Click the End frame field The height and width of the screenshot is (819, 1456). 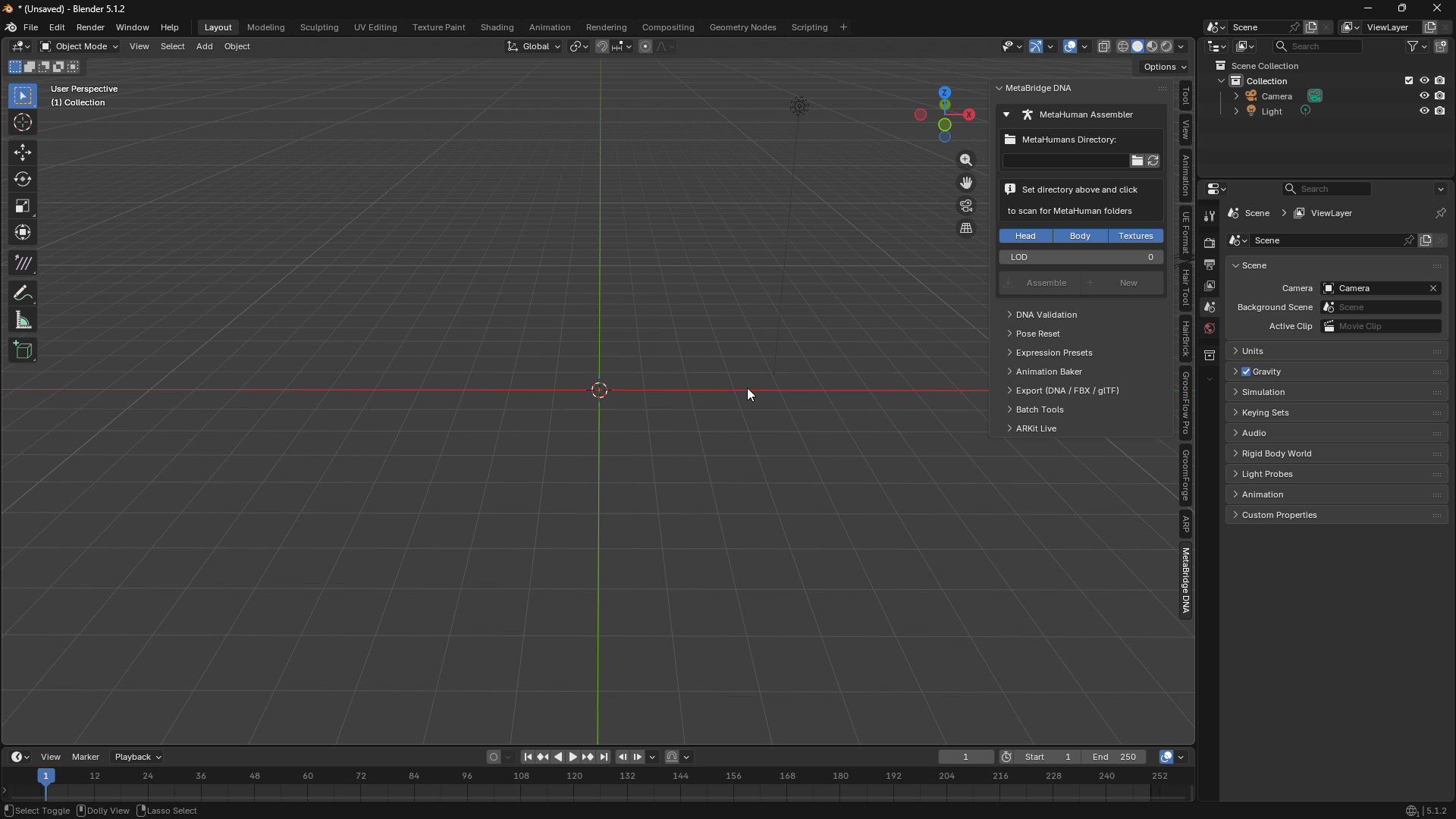(x=1114, y=757)
